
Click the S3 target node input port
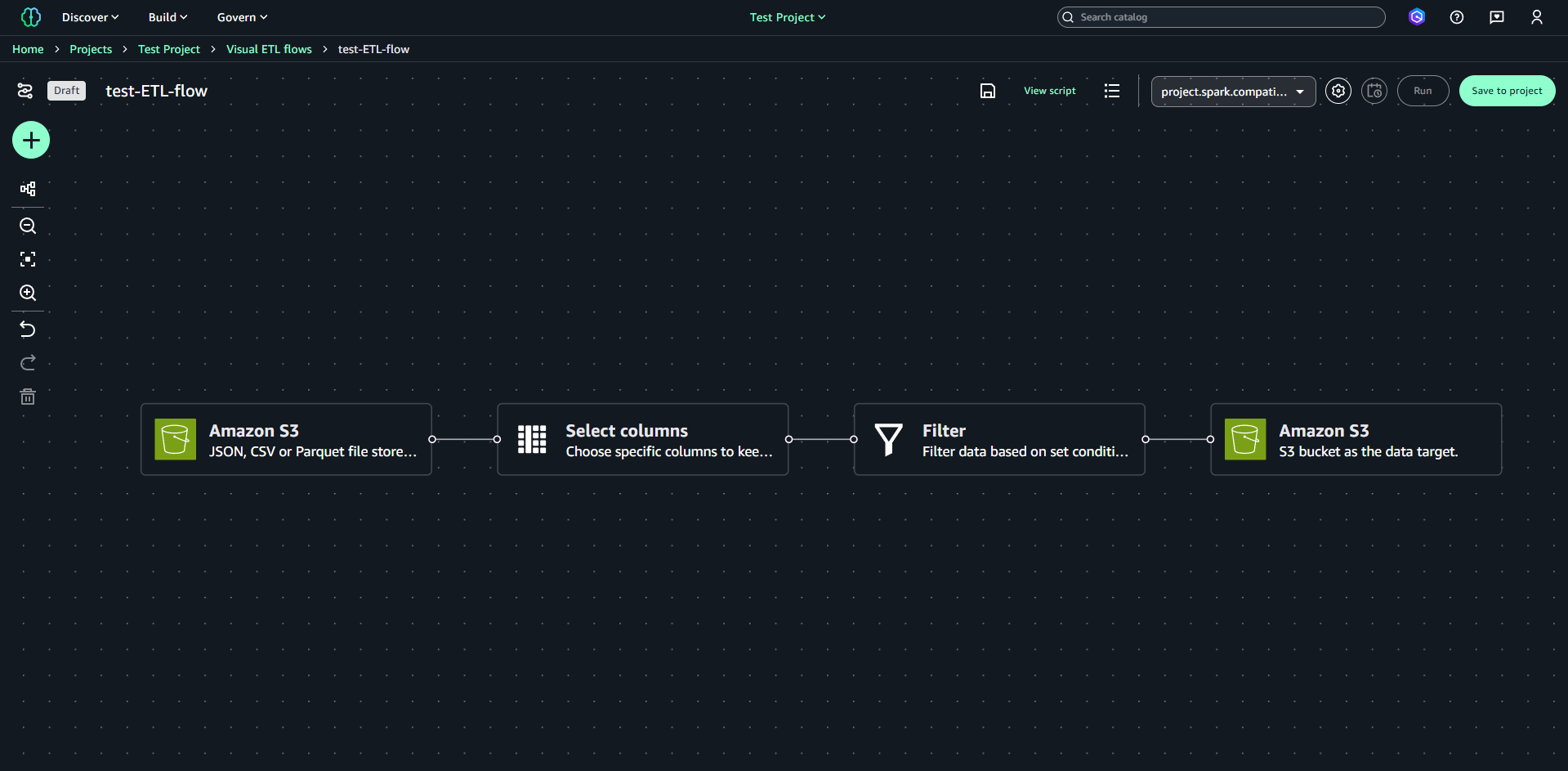tap(1210, 439)
